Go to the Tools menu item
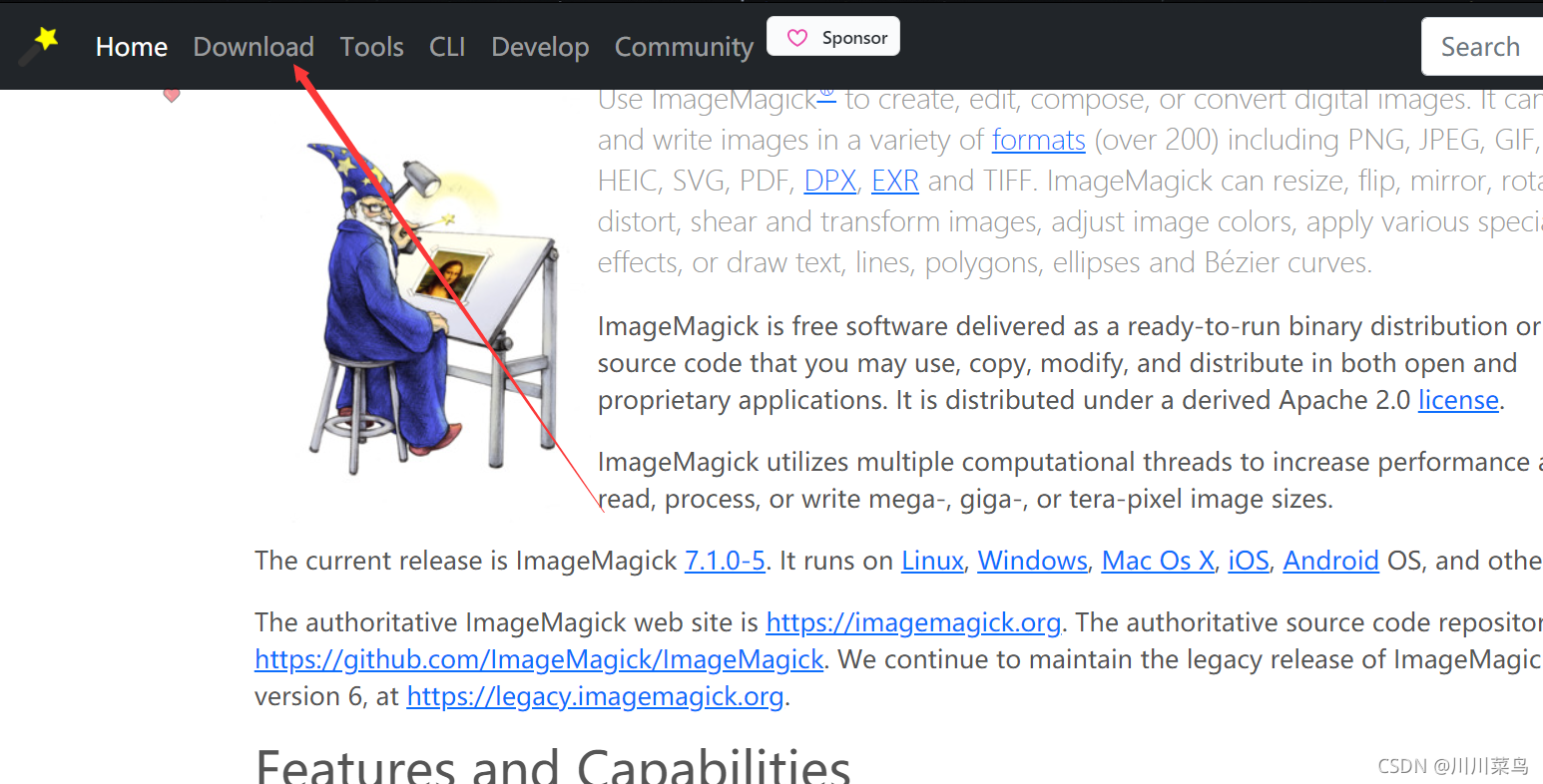This screenshot has height=784, width=1543. (x=371, y=47)
